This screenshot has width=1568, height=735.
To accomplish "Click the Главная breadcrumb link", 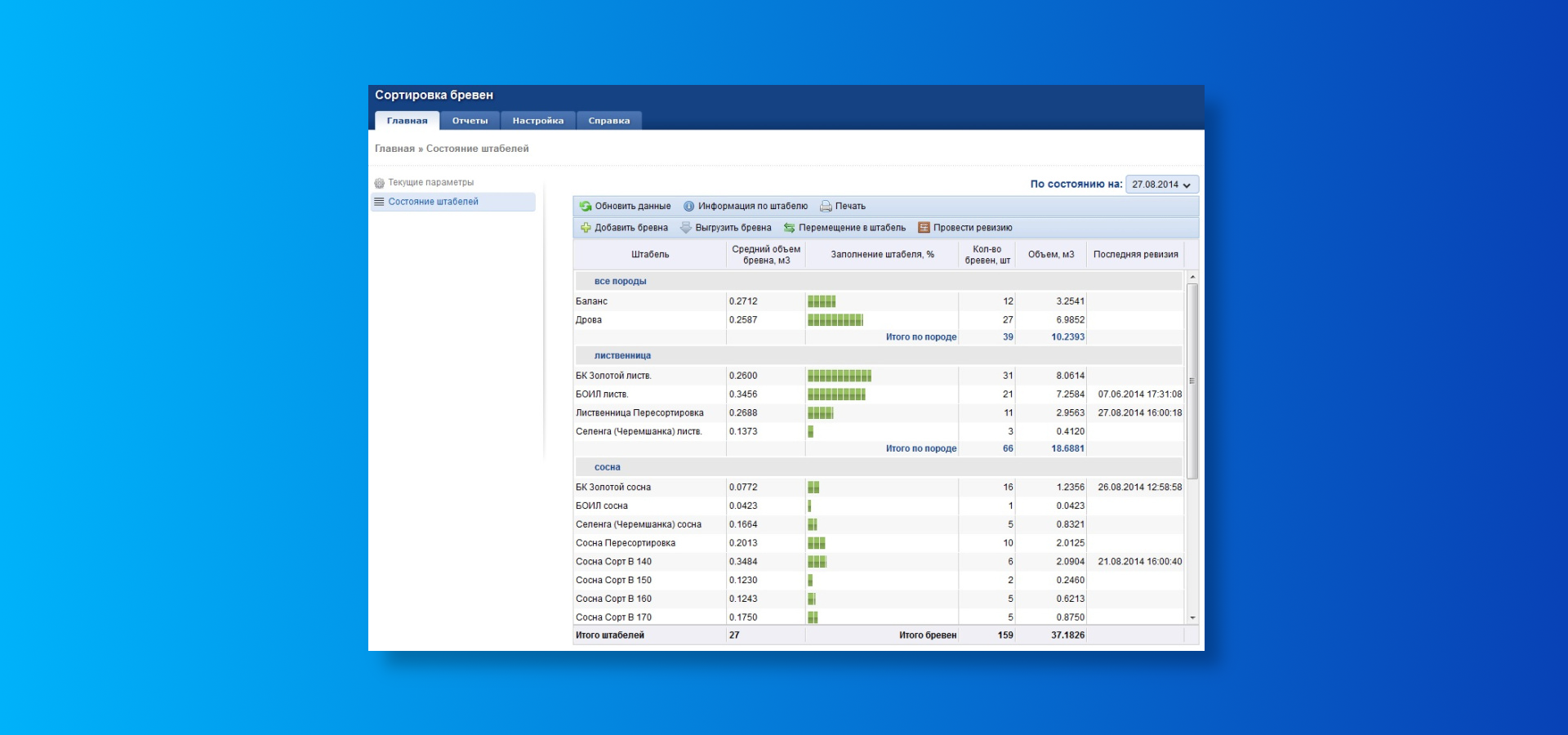I will (394, 149).
